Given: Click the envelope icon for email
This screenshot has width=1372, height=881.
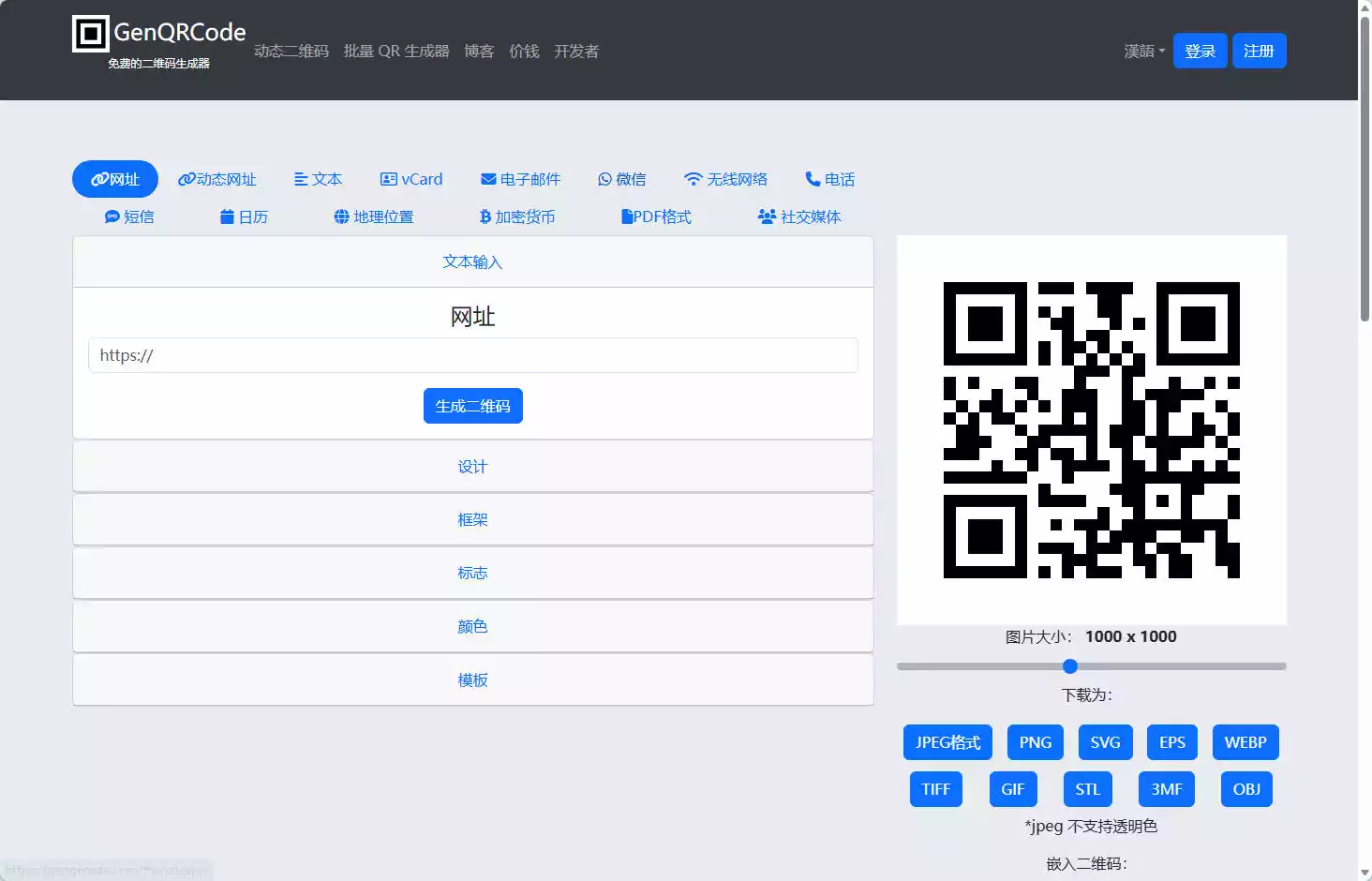Looking at the screenshot, I should point(488,179).
